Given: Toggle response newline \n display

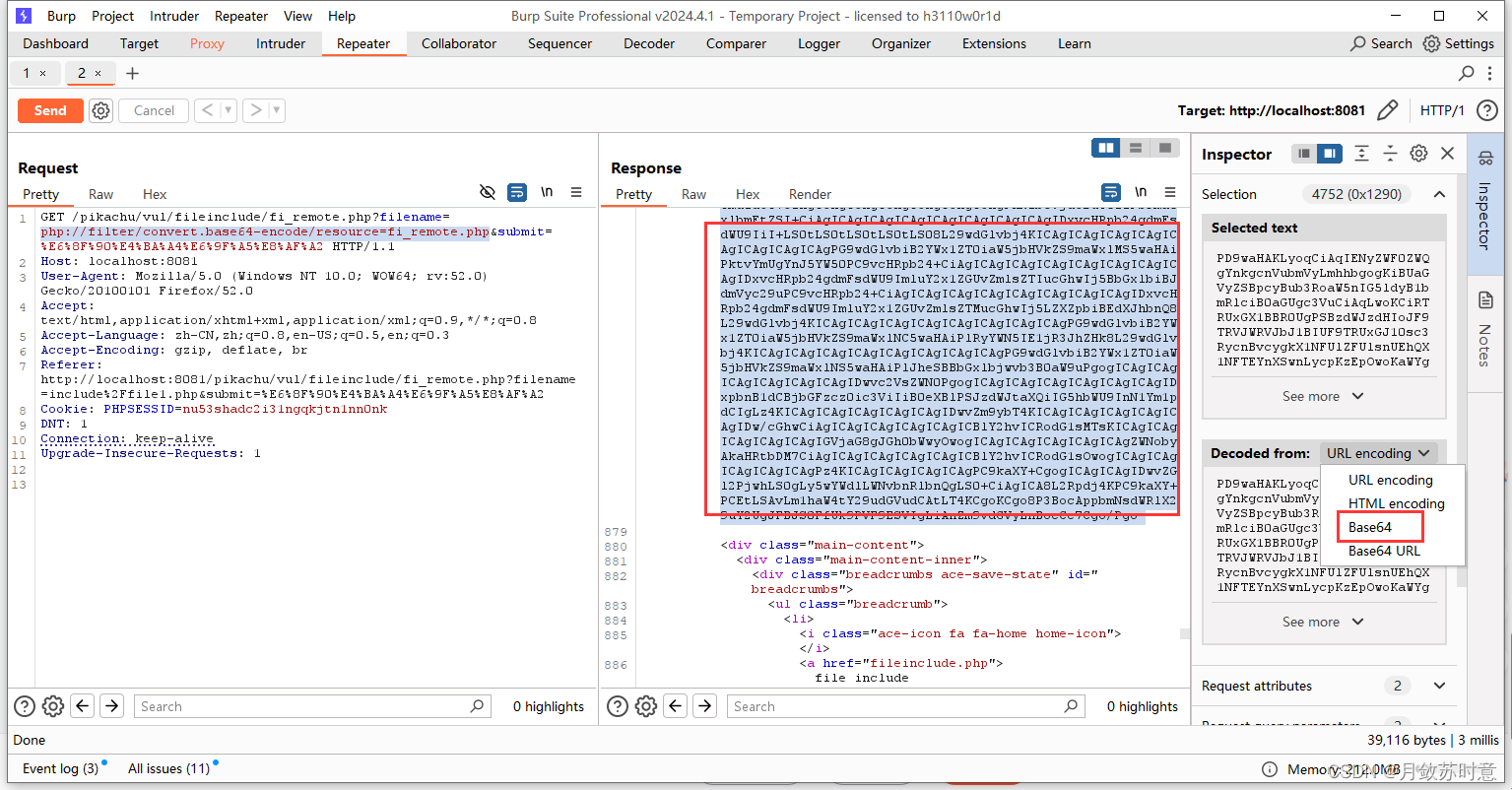Looking at the screenshot, I should (x=1141, y=192).
